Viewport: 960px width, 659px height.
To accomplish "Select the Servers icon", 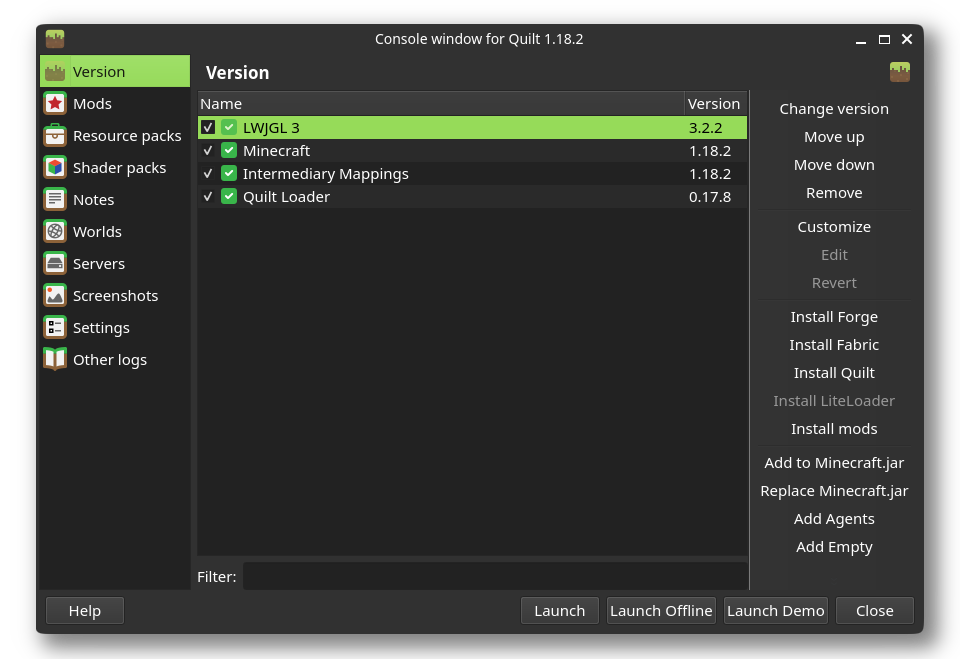I will click(x=55, y=264).
